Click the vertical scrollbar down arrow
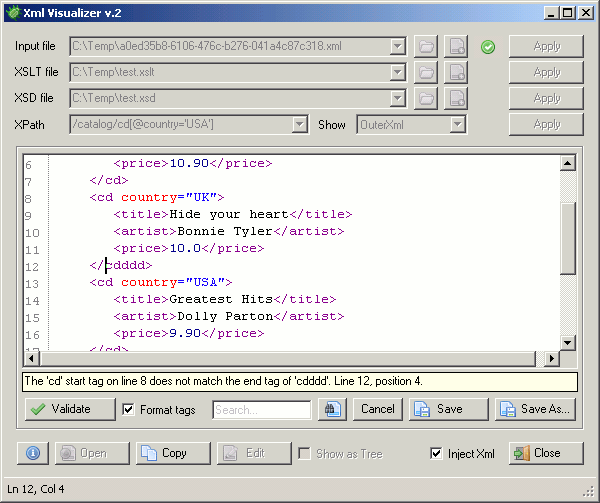Viewport: 600px width, 503px height. click(568, 343)
